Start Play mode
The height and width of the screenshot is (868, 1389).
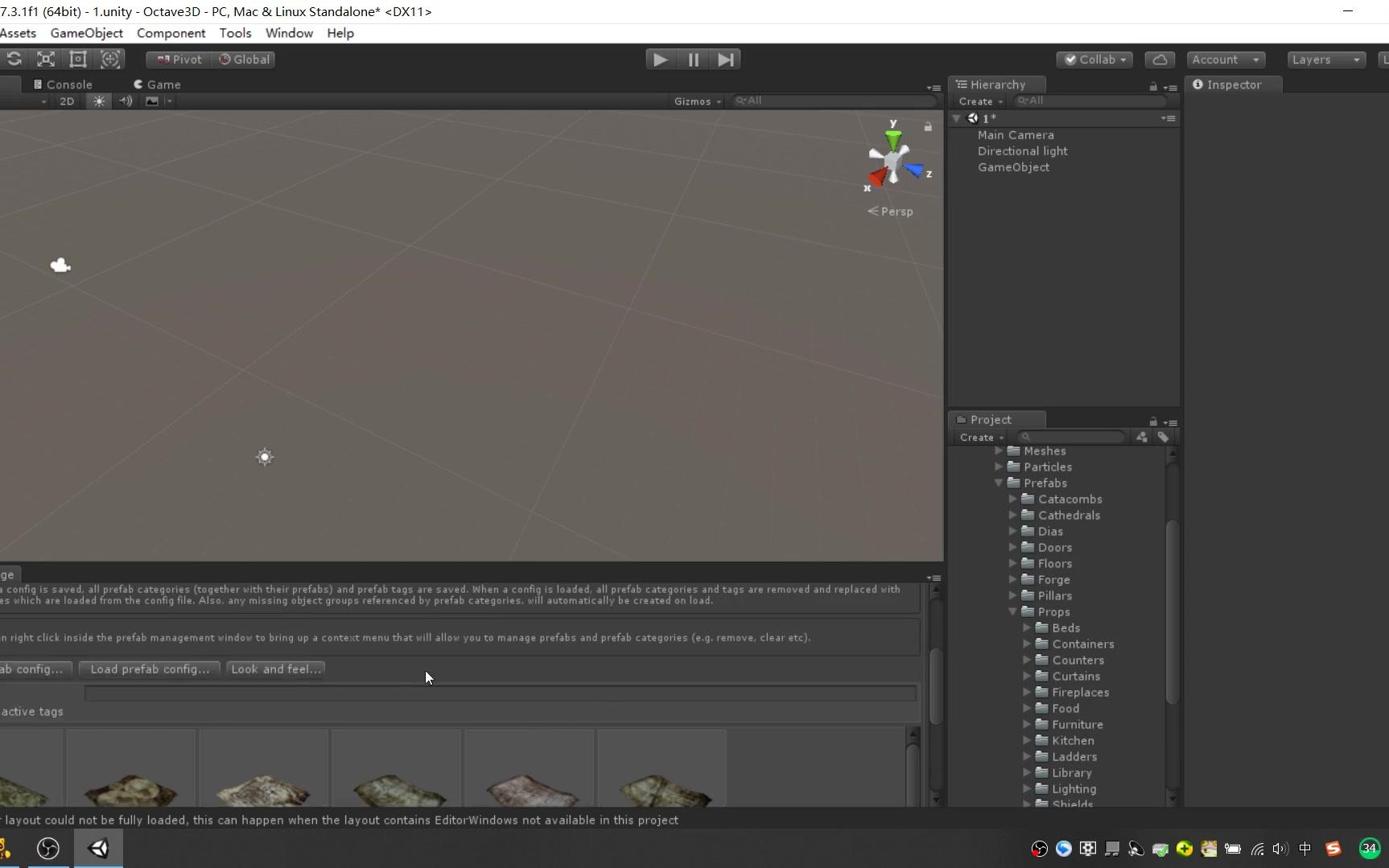pos(660,60)
